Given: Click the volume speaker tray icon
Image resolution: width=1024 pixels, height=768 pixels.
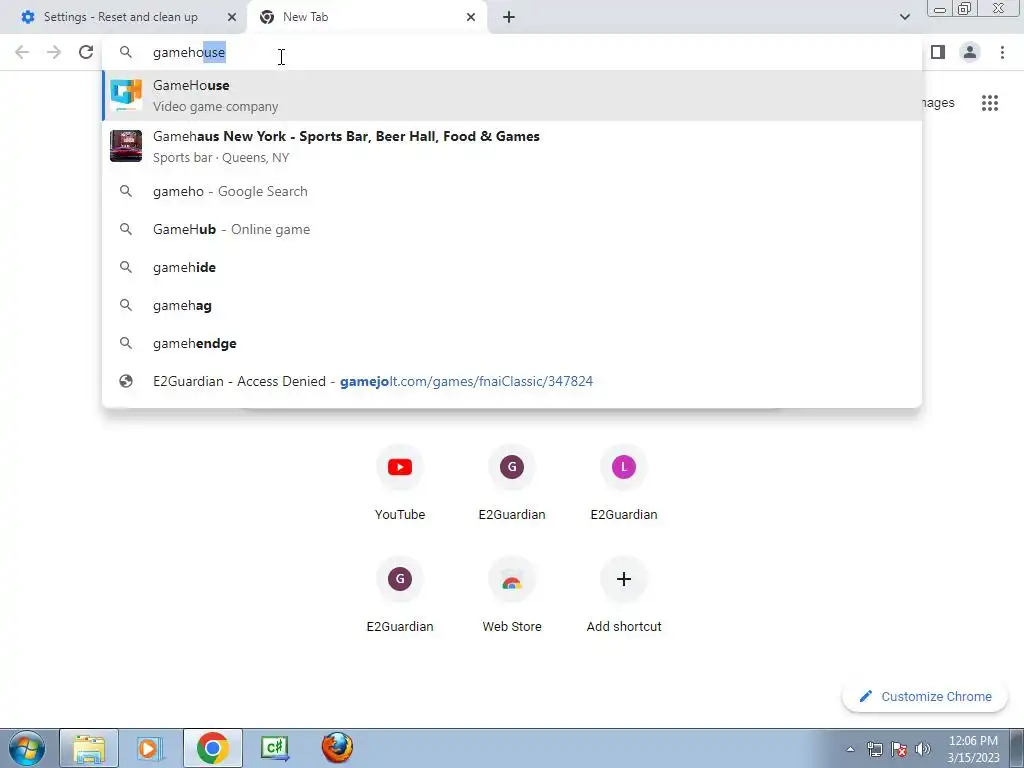Looking at the screenshot, I should [923, 749].
